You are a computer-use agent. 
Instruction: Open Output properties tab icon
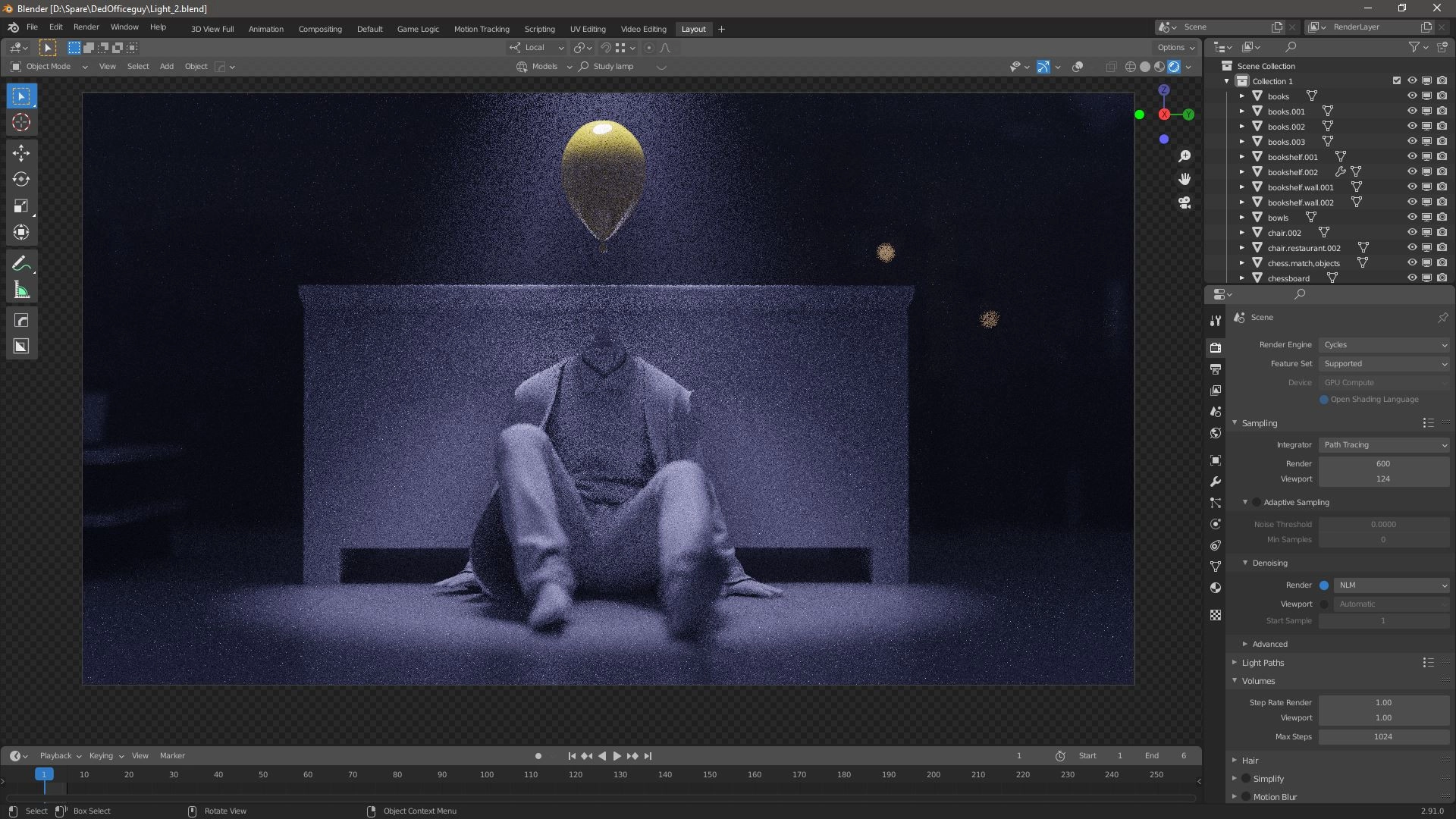1216,369
